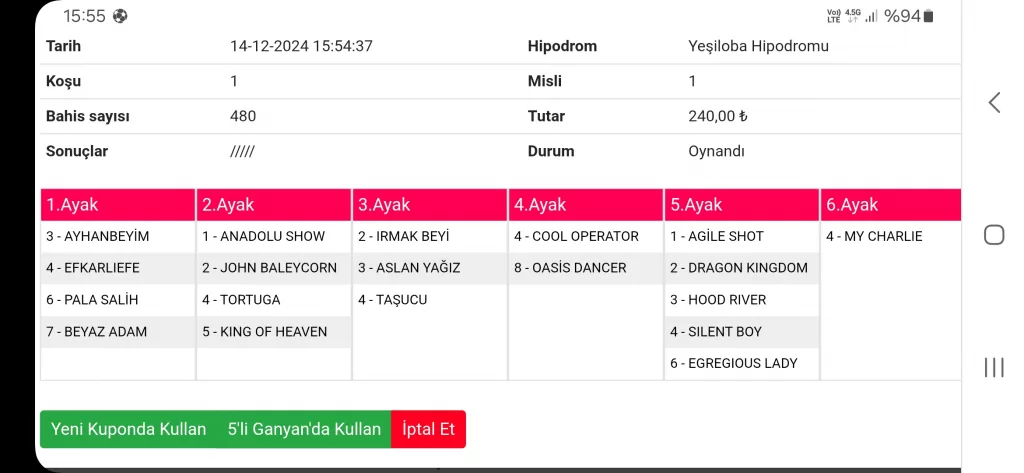Tap the battery icon in status bar

pyautogui.click(x=928, y=16)
